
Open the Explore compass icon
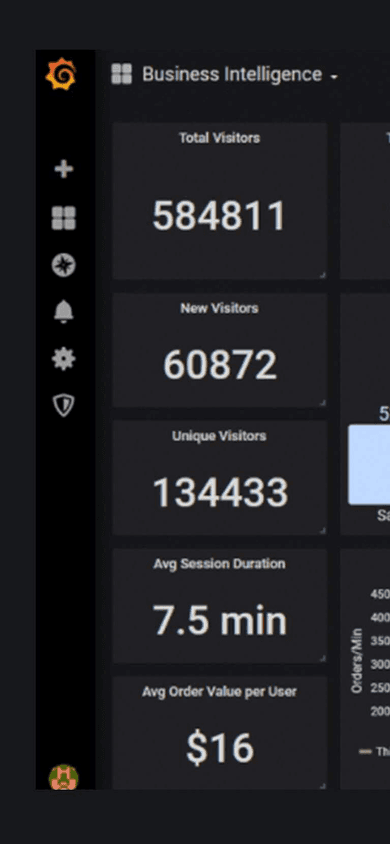tap(63, 265)
